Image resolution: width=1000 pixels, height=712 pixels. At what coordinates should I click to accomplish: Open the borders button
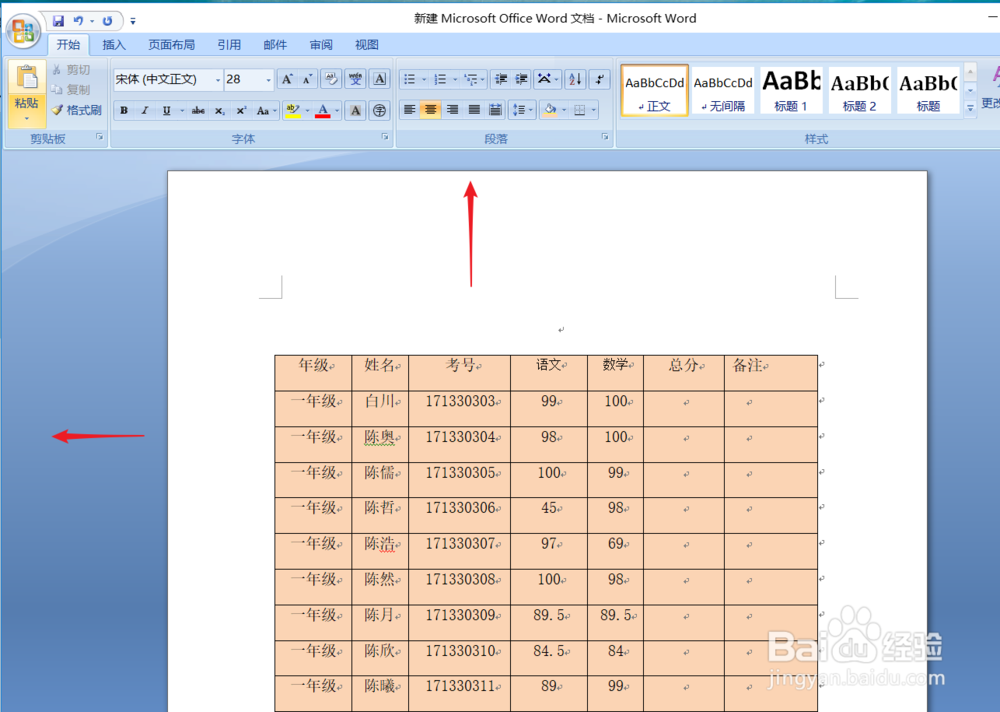[x=579, y=110]
